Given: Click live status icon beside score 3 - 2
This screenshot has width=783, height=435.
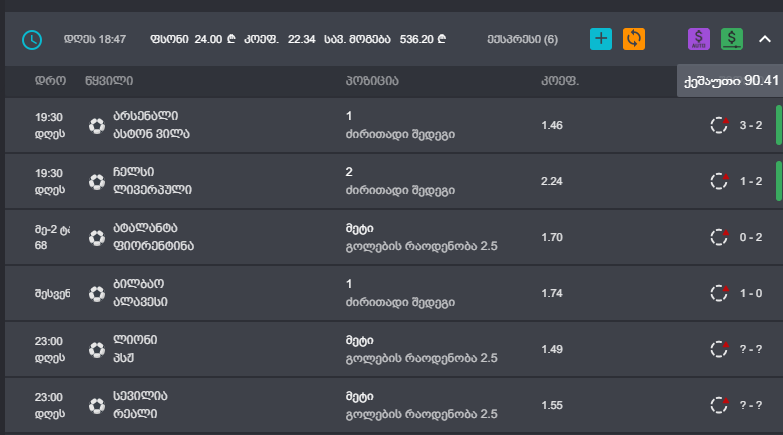Looking at the screenshot, I should (720, 125).
